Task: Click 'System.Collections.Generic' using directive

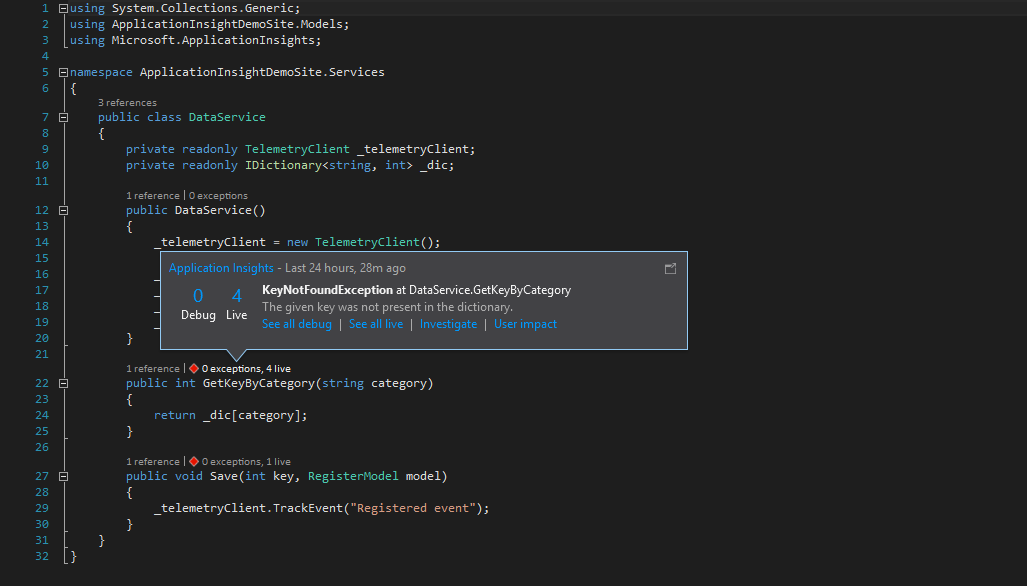Action: pyautogui.click(x=203, y=8)
